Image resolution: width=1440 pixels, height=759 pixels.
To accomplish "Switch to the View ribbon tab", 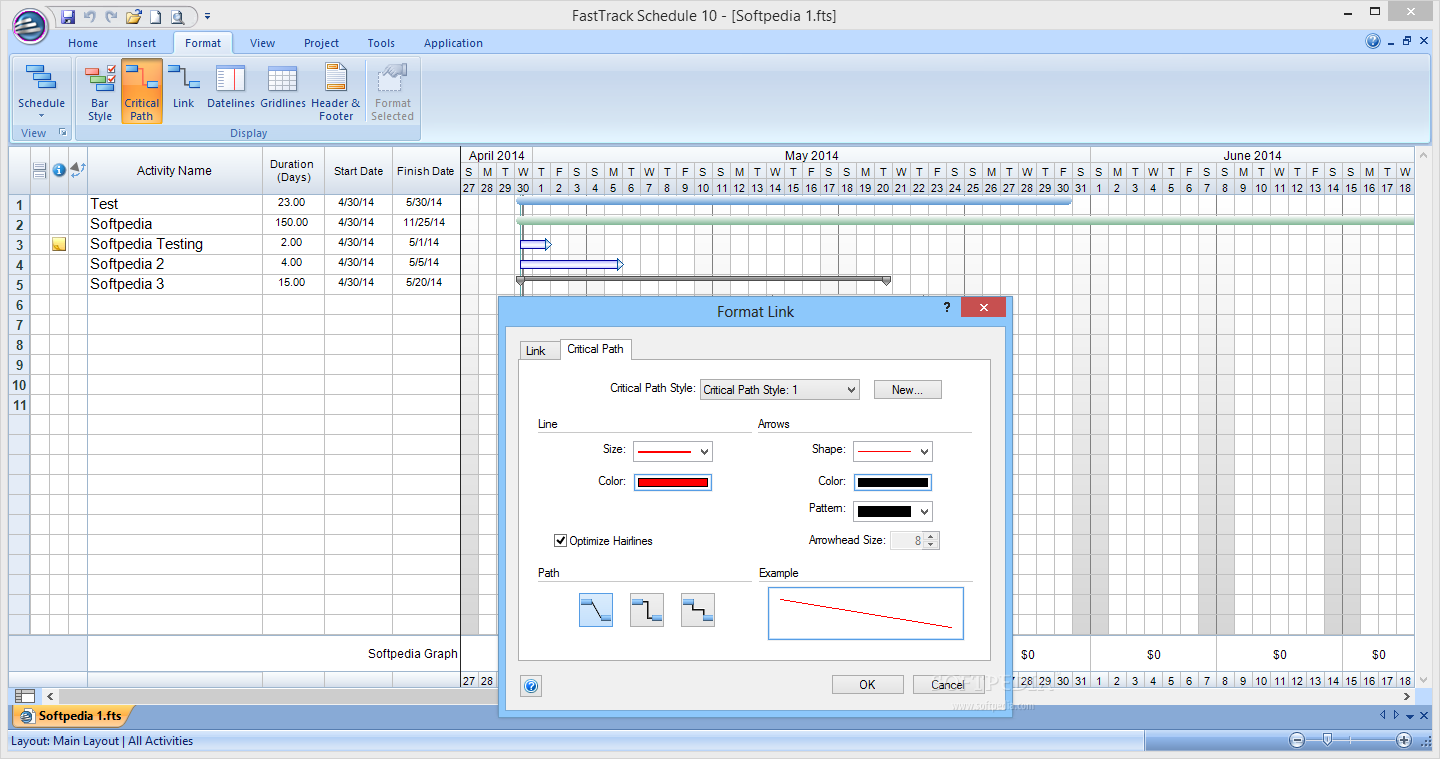I will (263, 43).
